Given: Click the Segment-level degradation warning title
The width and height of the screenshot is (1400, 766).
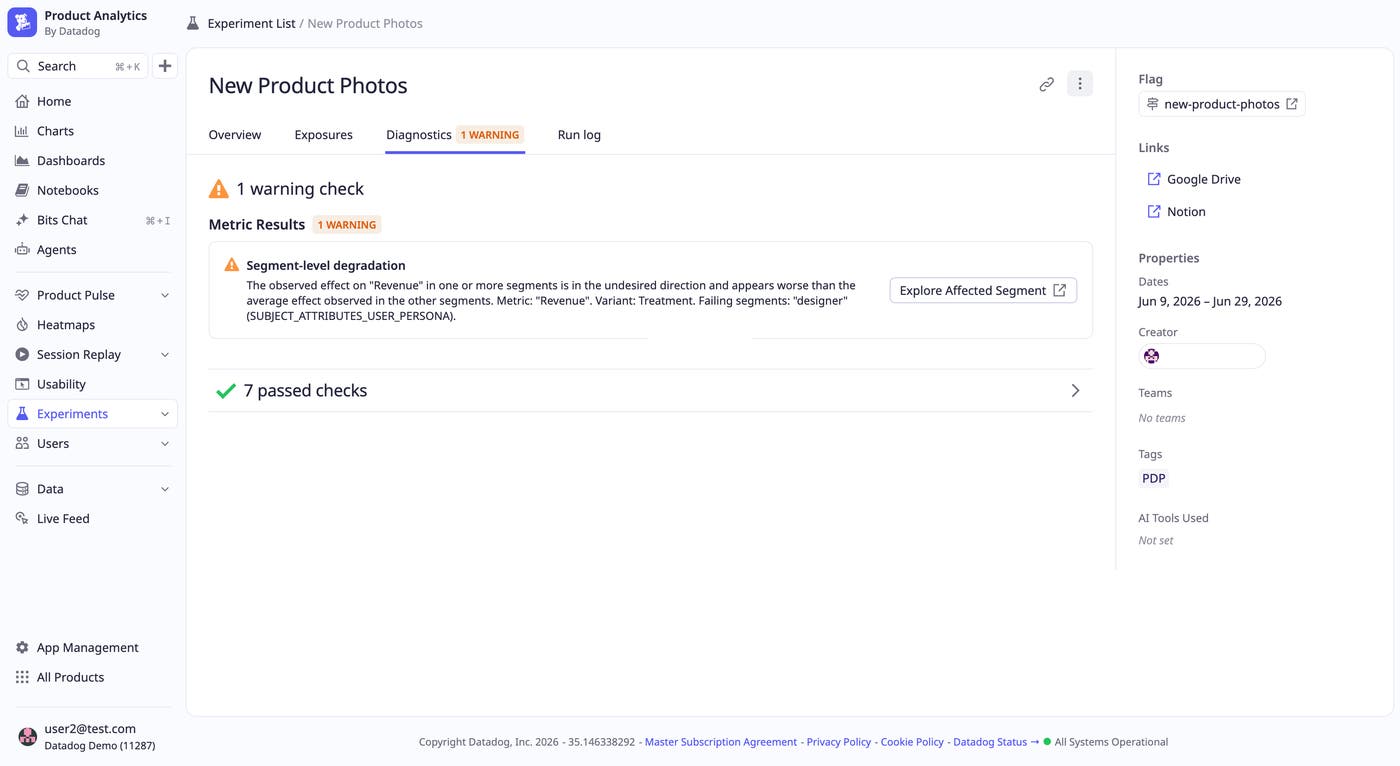Looking at the screenshot, I should click(326, 265).
